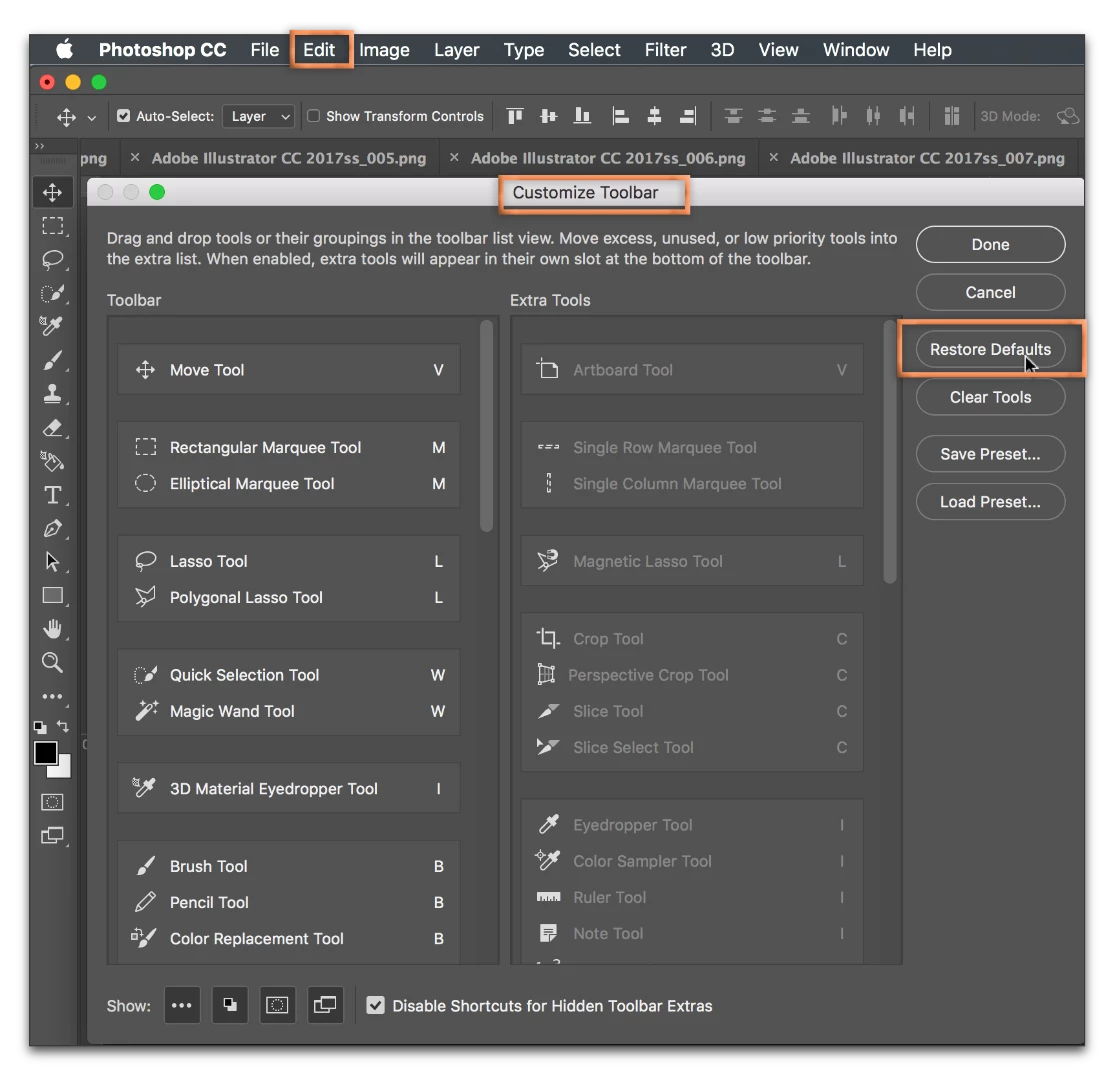Select the Type tool in left toolbar
The width and height of the screenshot is (1115, 1080).
coord(52,495)
